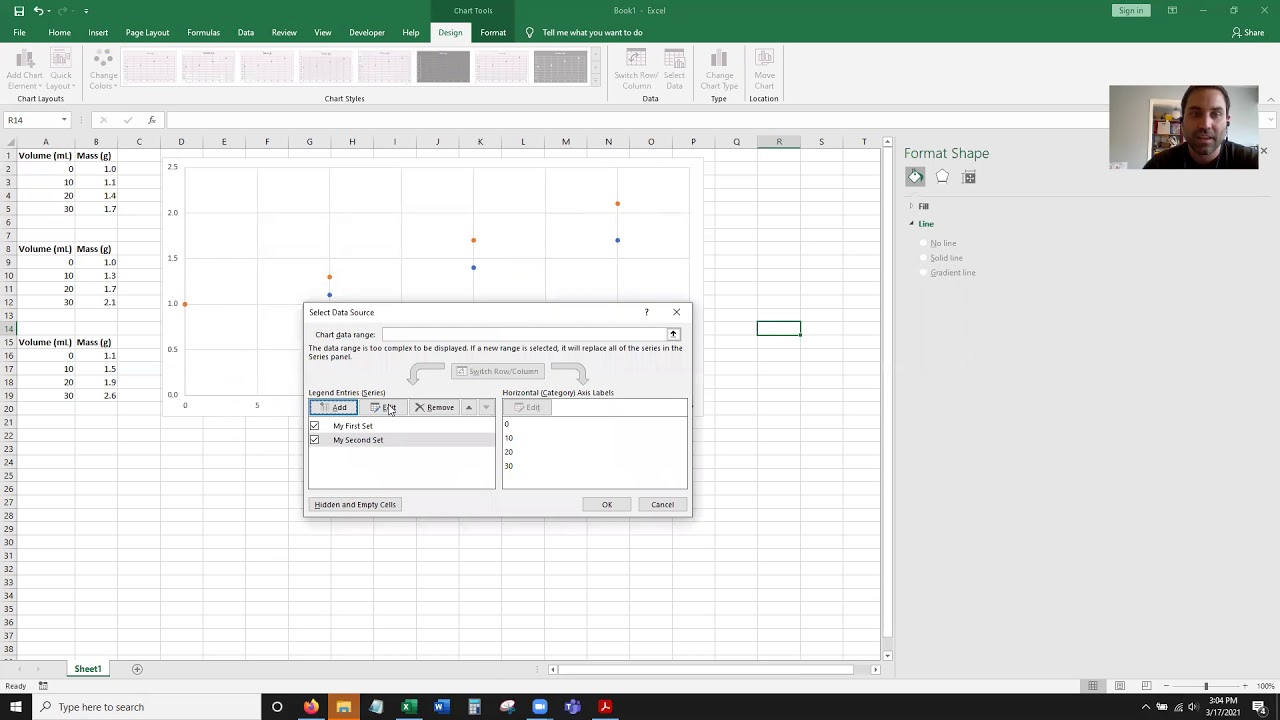Open Word from the Windows taskbar
This screenshot has height=720, width=1280.
[x=441, y=707]
